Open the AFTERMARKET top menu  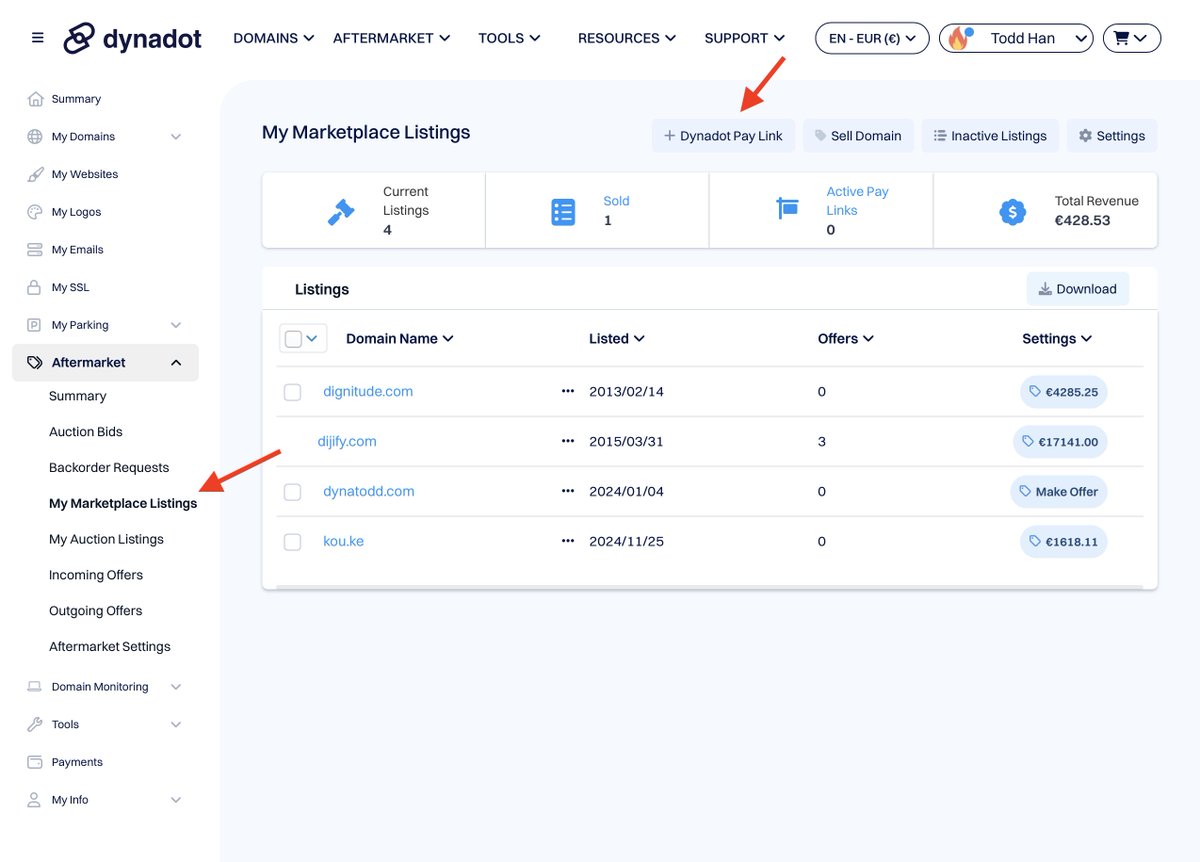tap(392, 38)
